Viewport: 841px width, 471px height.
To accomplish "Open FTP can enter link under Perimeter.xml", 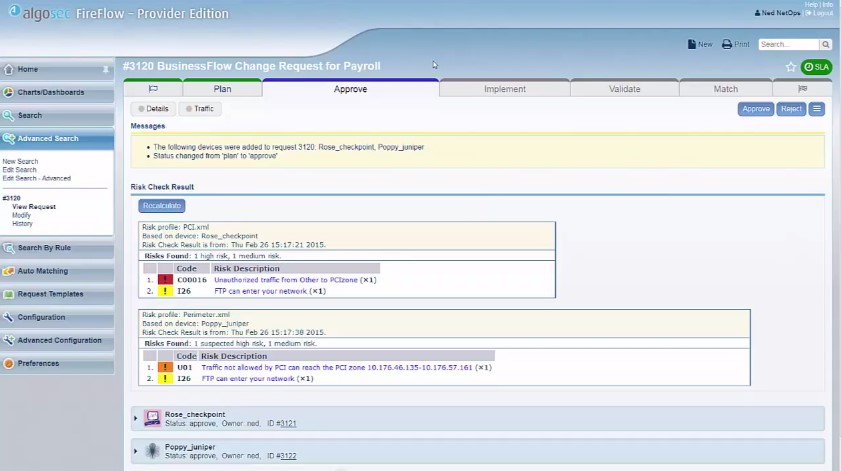I will pyautogui.click(x=248, y=379).
